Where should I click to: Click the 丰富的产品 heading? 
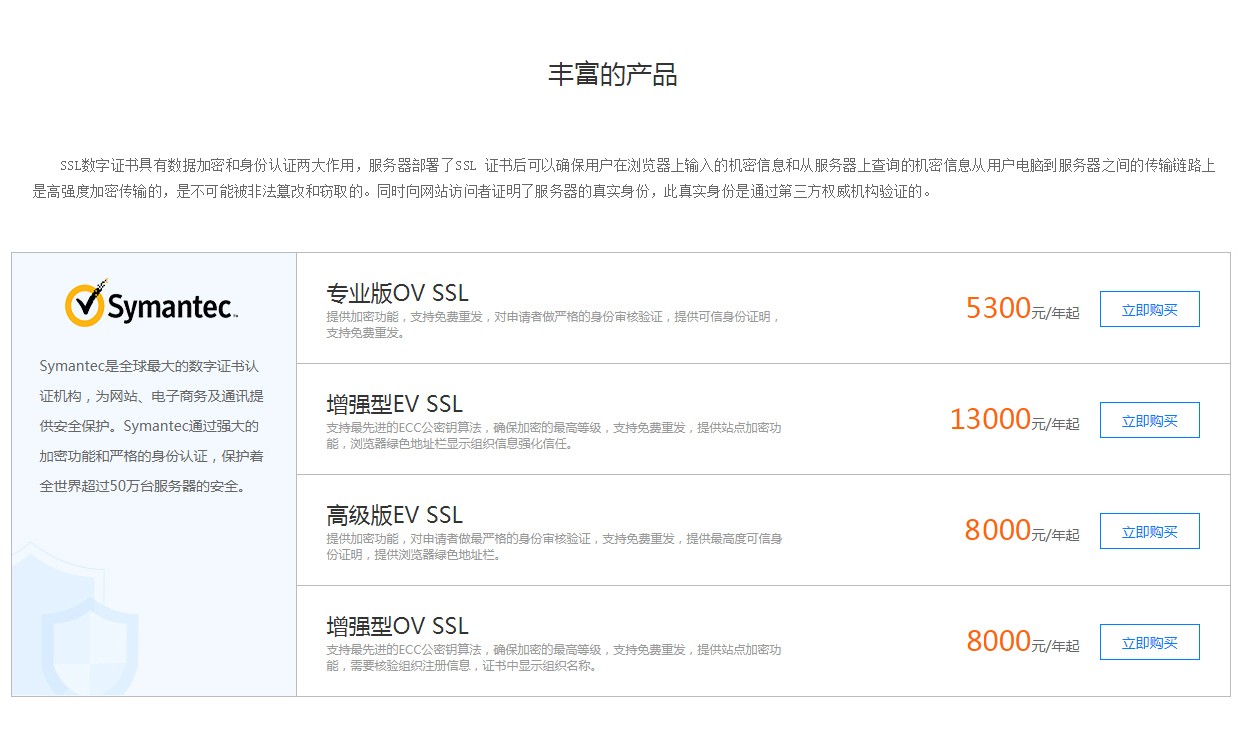[613, 74]
